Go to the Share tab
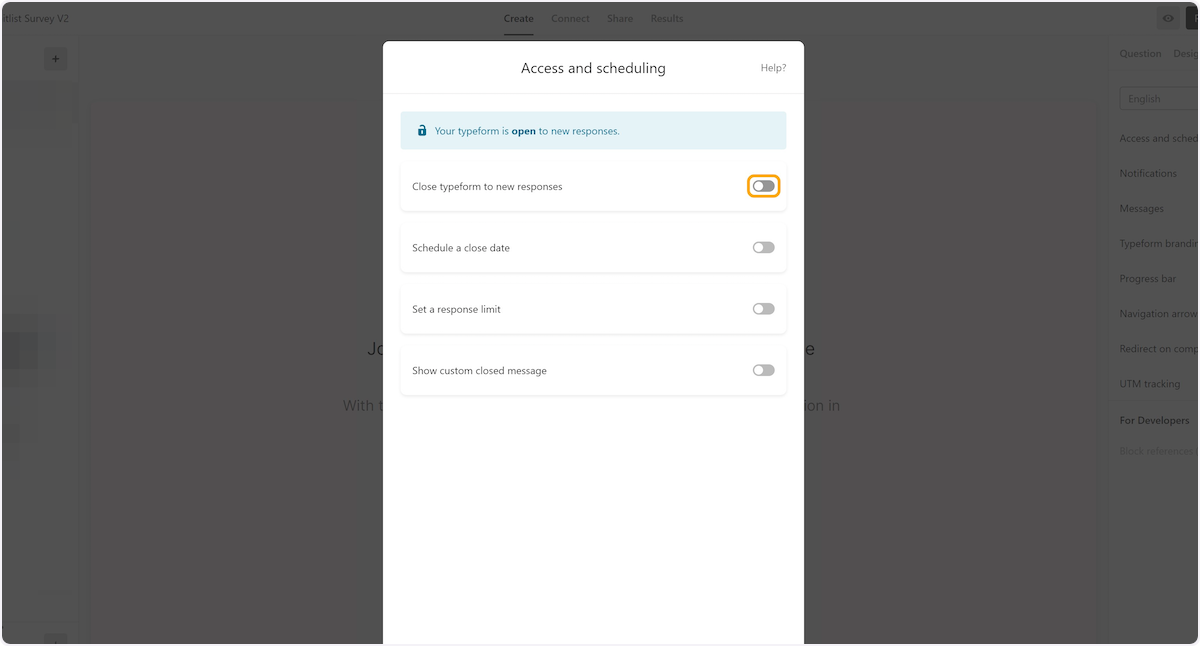The height and width of the screenshot is (646, 1200). point(620,18)
